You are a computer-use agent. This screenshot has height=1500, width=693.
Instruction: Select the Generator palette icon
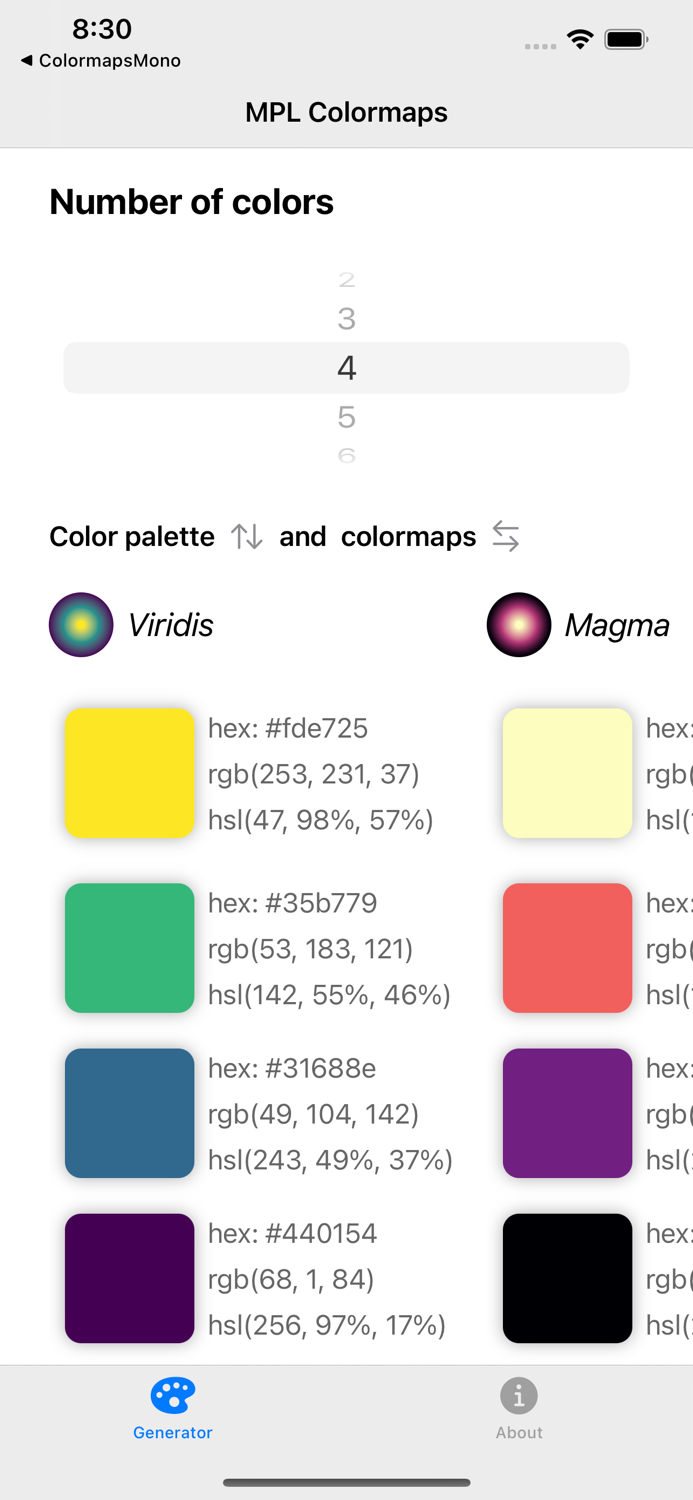[172, 1396]
